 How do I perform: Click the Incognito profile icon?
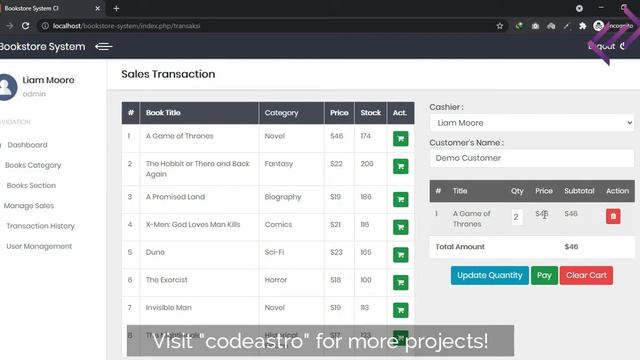click(x=598, y=26)
